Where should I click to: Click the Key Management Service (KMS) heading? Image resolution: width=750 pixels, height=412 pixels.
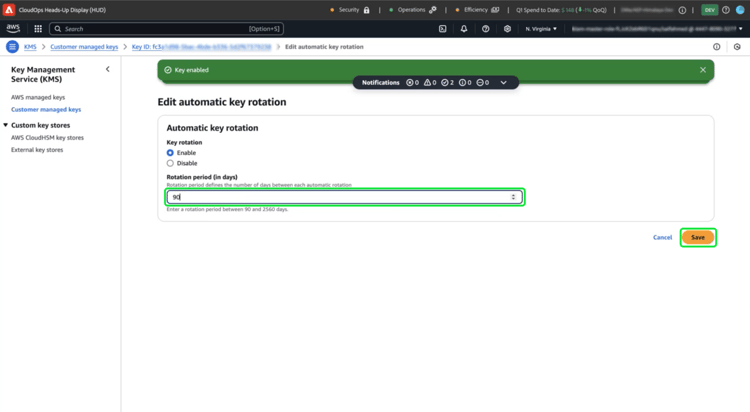43,74
